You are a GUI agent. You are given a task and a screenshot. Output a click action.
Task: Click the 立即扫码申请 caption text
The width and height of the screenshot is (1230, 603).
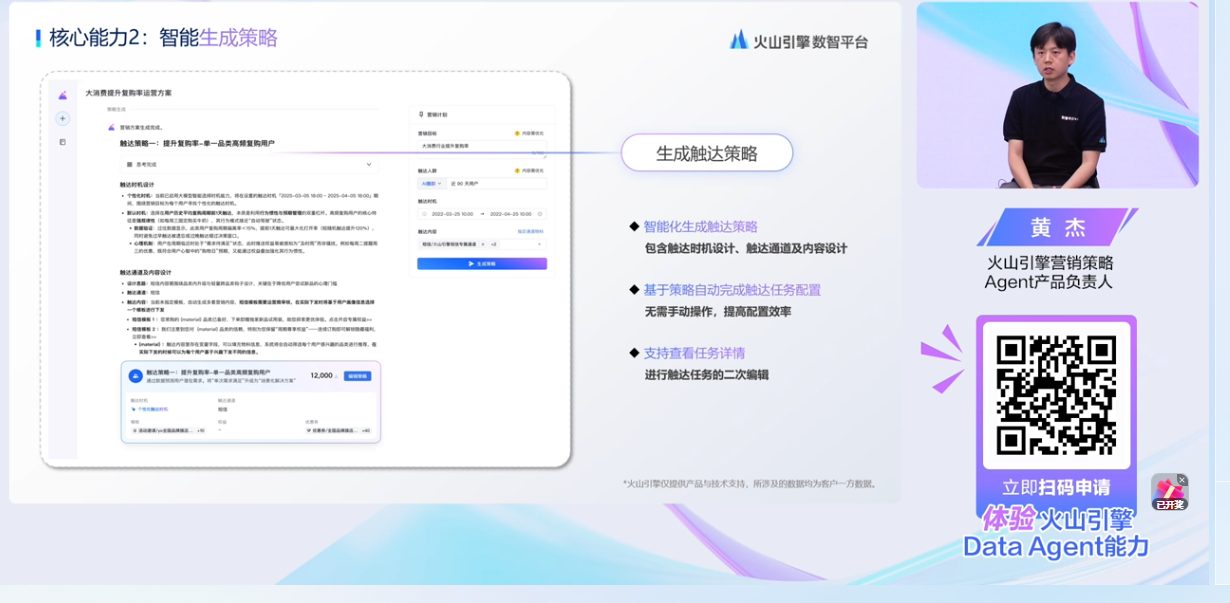tap(1056, 488)
